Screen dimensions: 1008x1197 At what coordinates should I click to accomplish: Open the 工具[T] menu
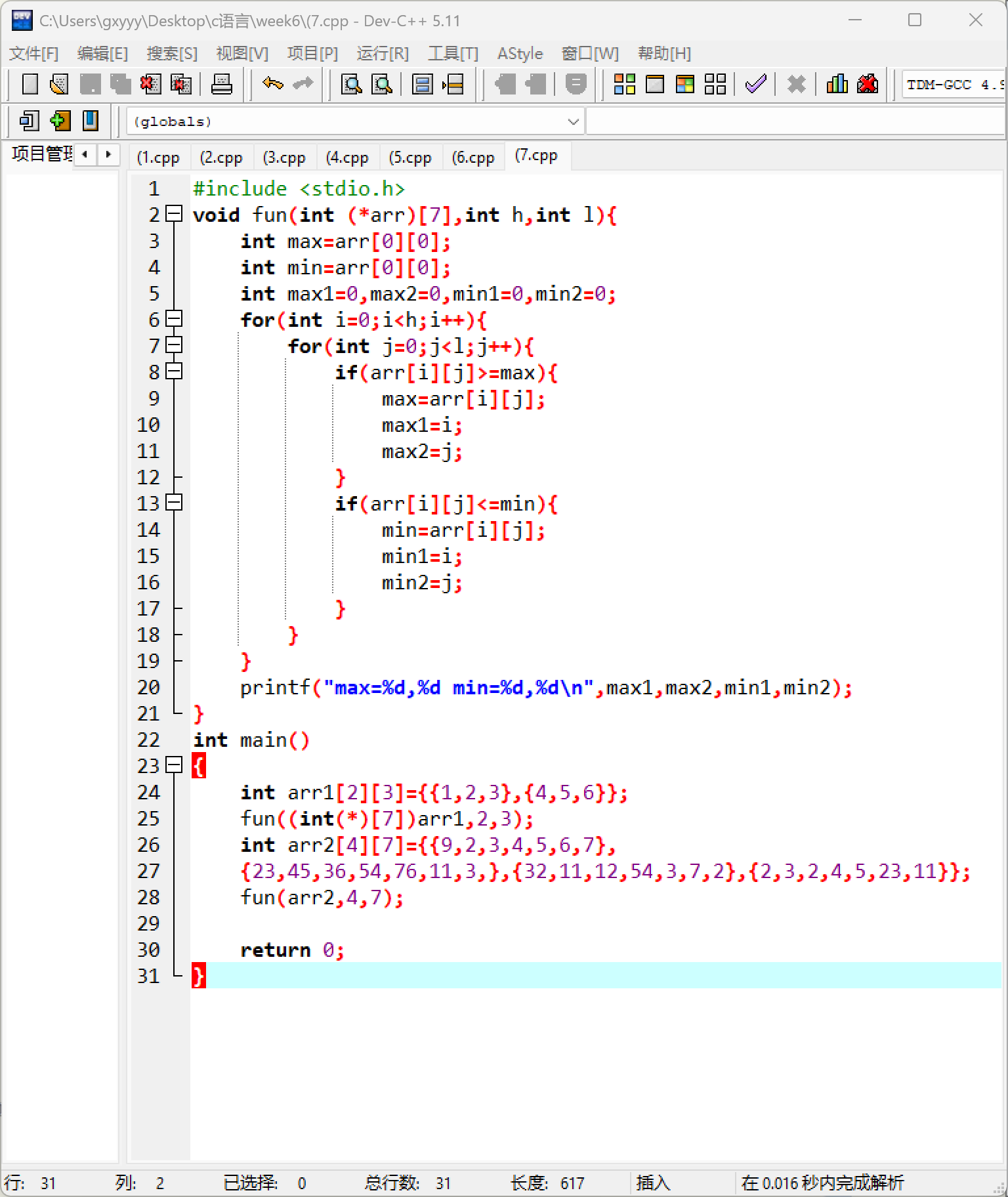click(x=453, y=53)
